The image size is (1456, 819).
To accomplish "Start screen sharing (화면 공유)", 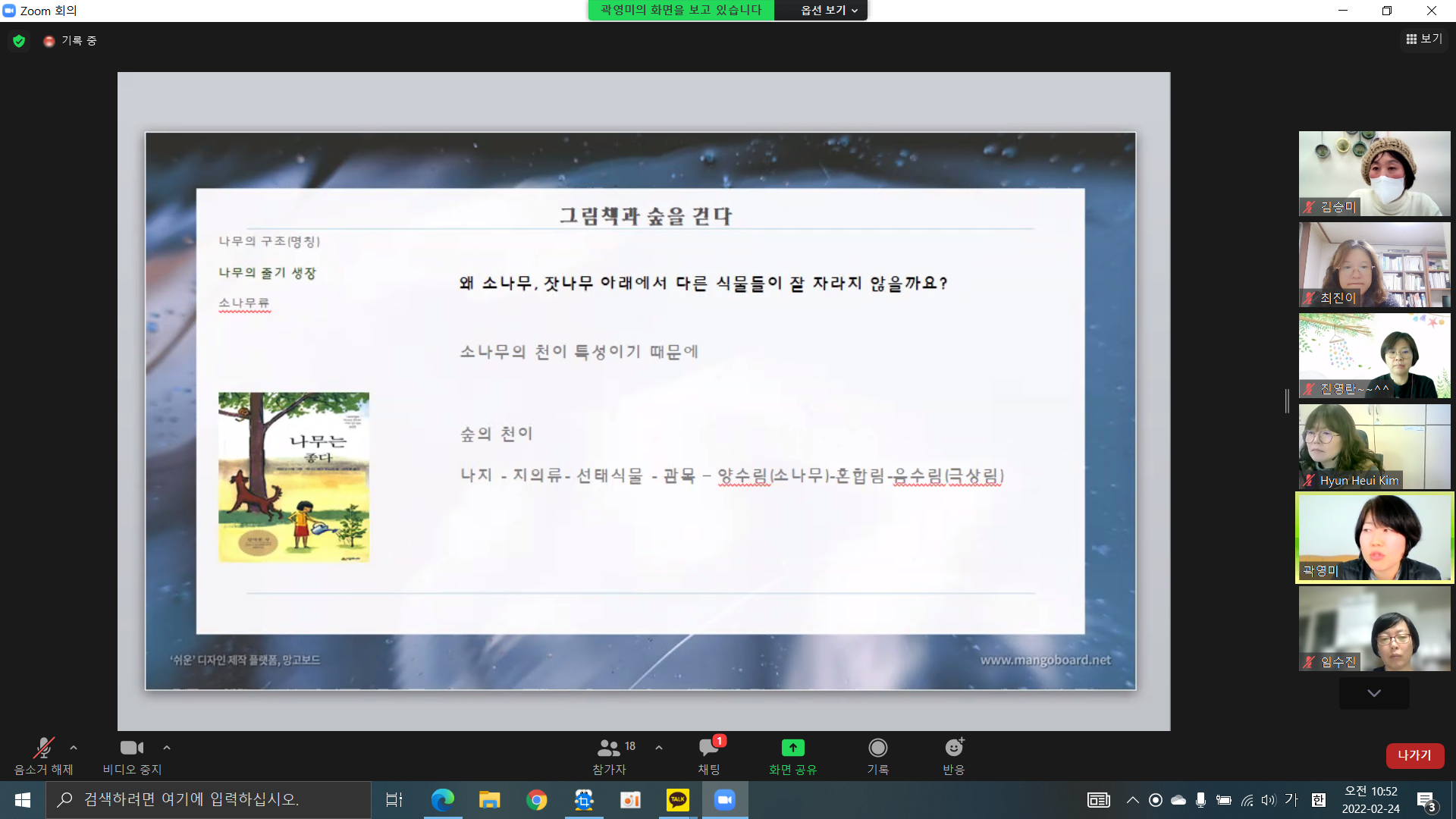I will (x=792, y=756).
